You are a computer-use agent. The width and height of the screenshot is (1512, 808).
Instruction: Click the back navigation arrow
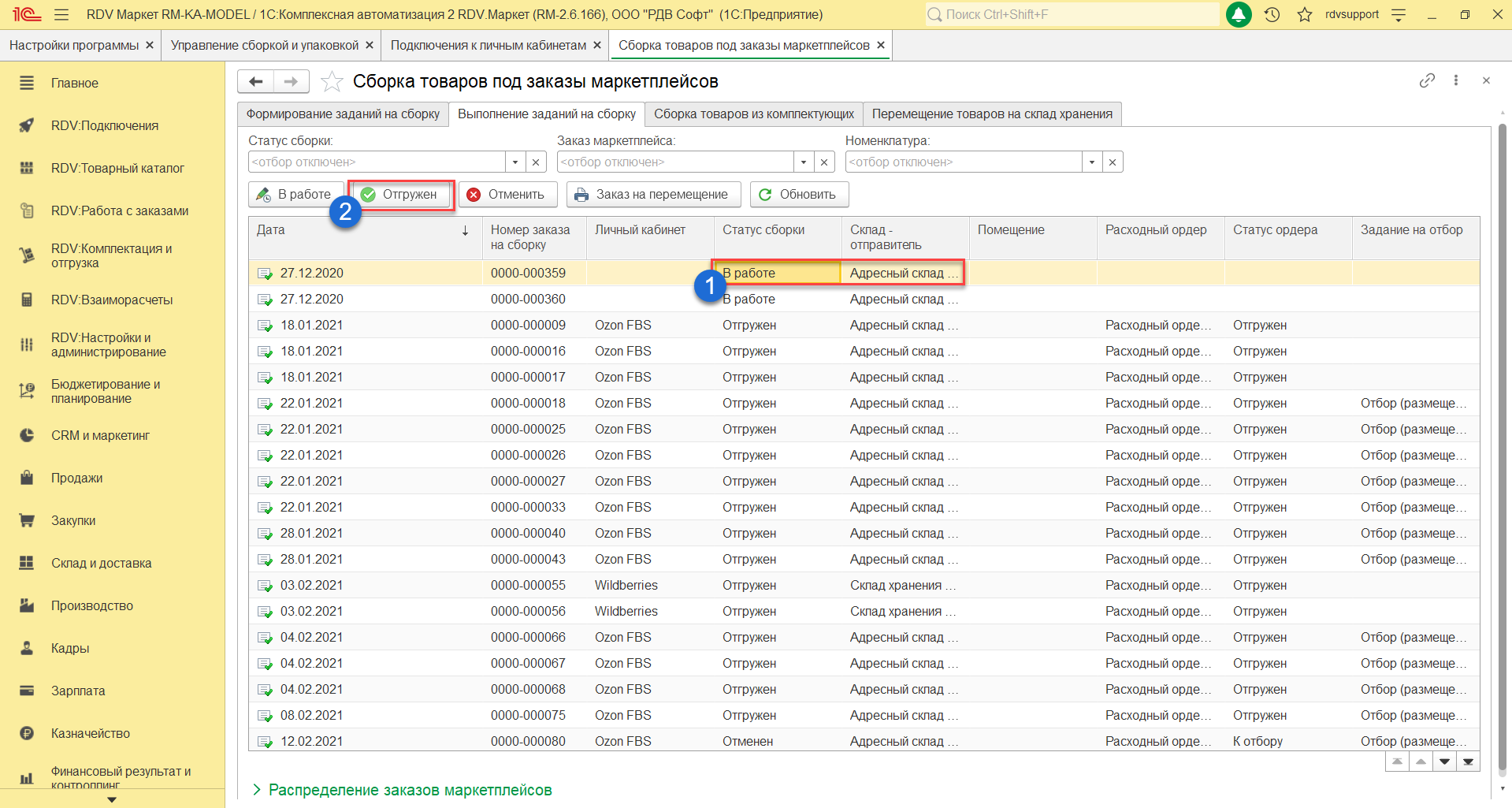(256, 81)
